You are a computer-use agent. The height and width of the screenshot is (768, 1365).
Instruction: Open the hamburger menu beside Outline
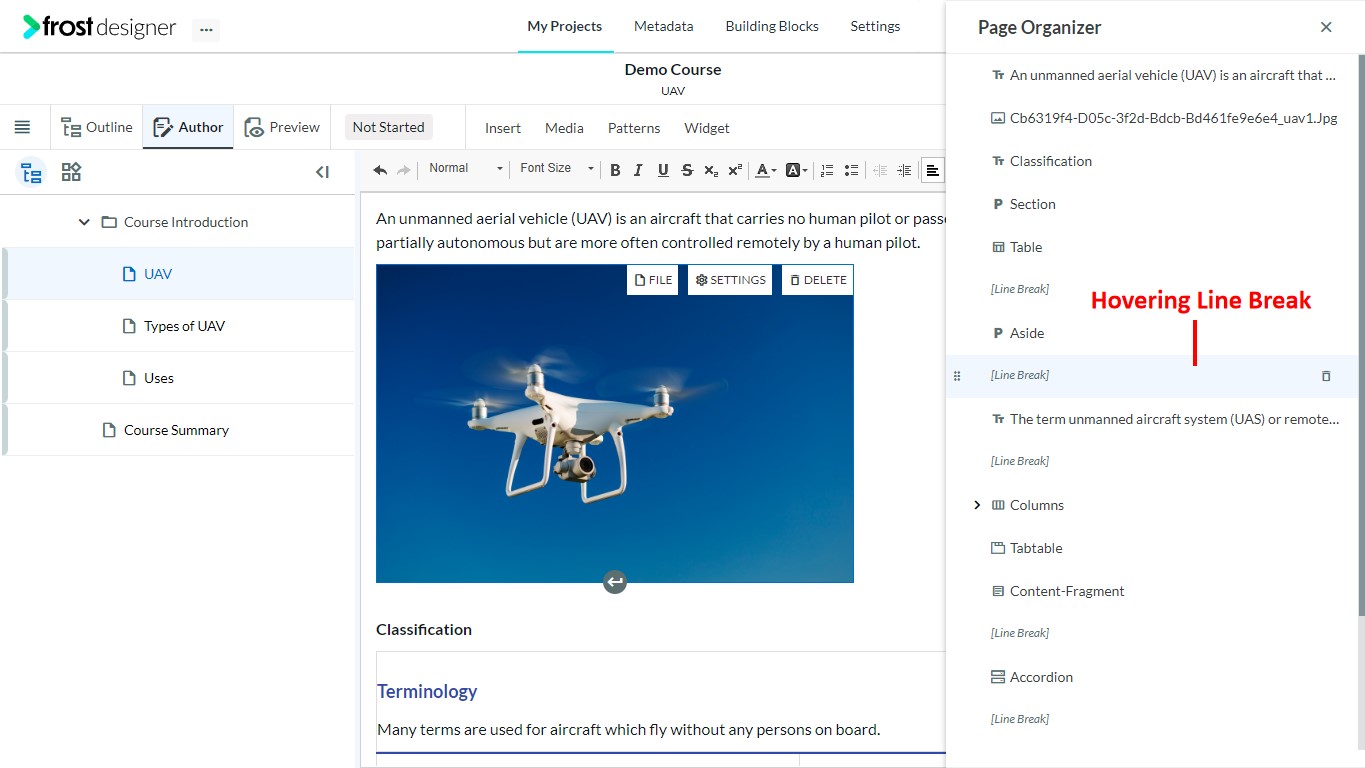[x=22, y=127]
